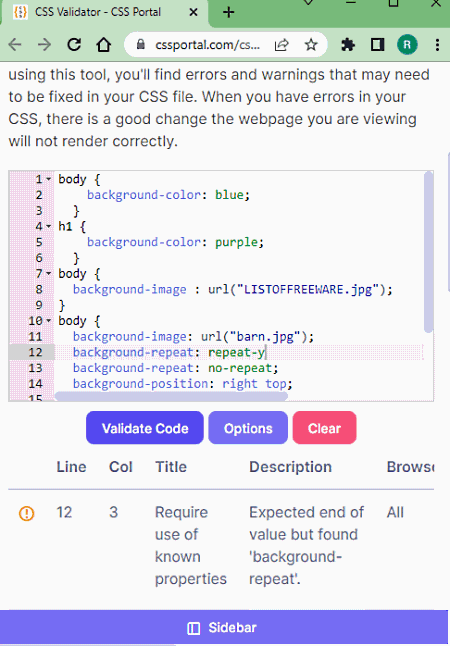Close the CSS Validator tab
This screenshot has height=646, width=450.
point(193,12)
